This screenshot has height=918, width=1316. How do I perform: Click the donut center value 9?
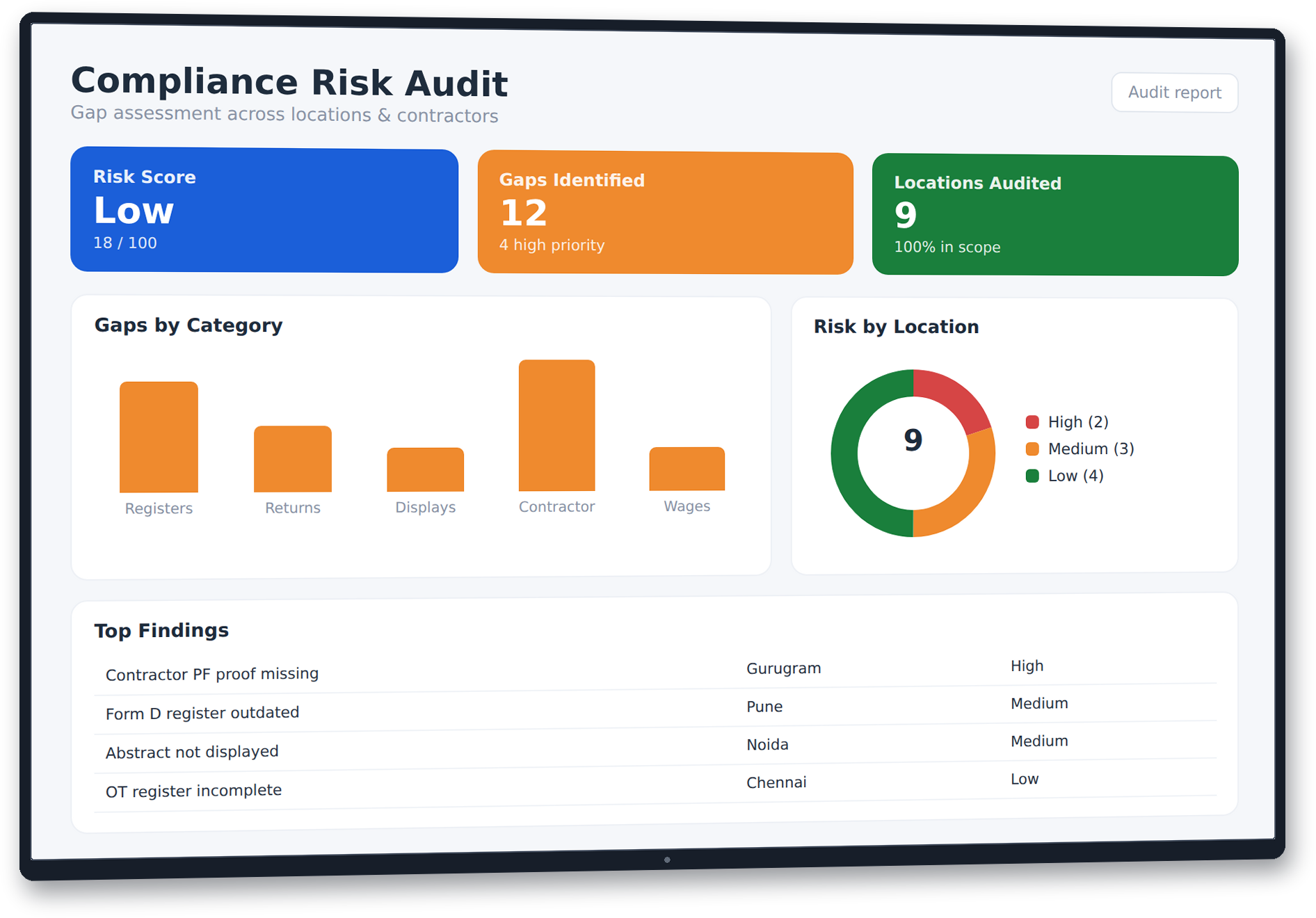pyautogui.click(x=913, y=440)
